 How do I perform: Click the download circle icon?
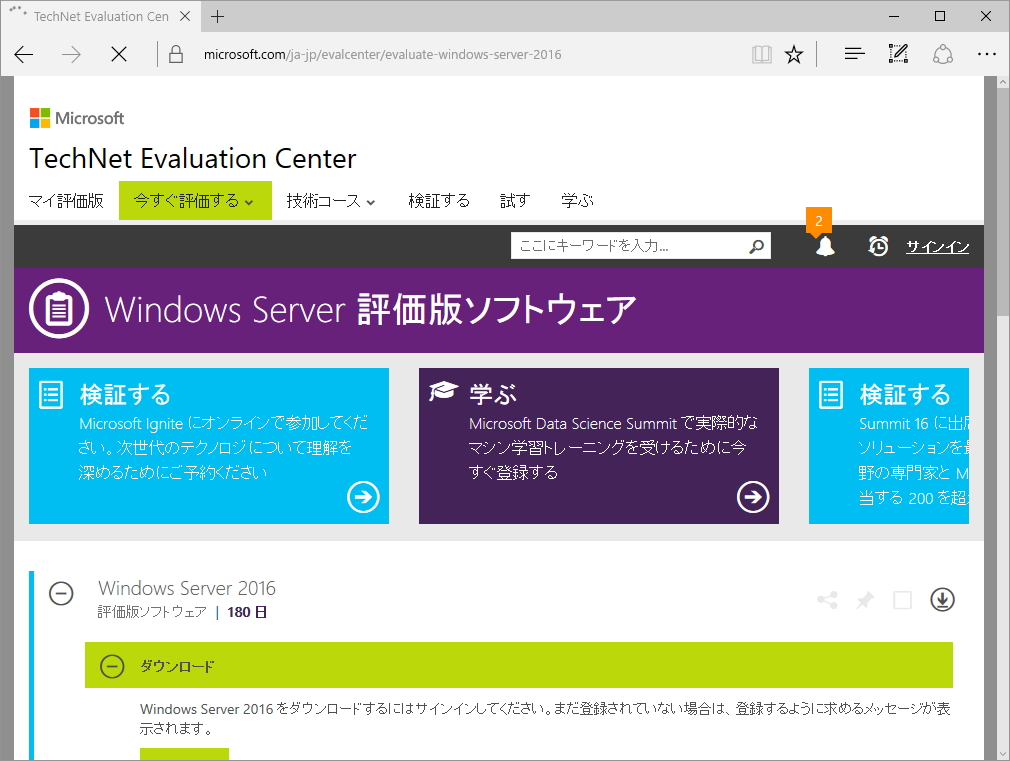[942, 599]
